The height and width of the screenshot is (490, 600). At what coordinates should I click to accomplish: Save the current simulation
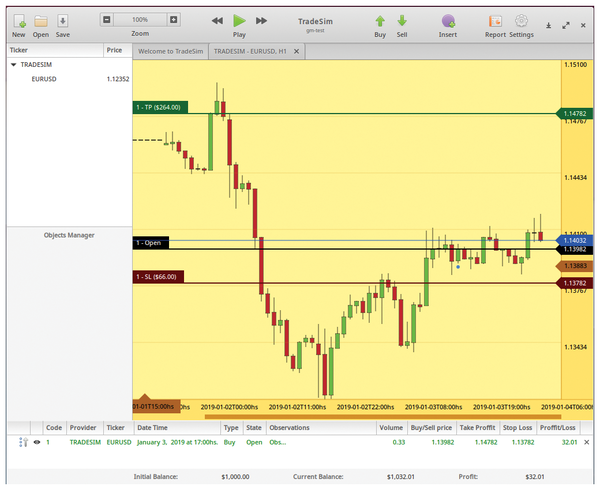62,26
